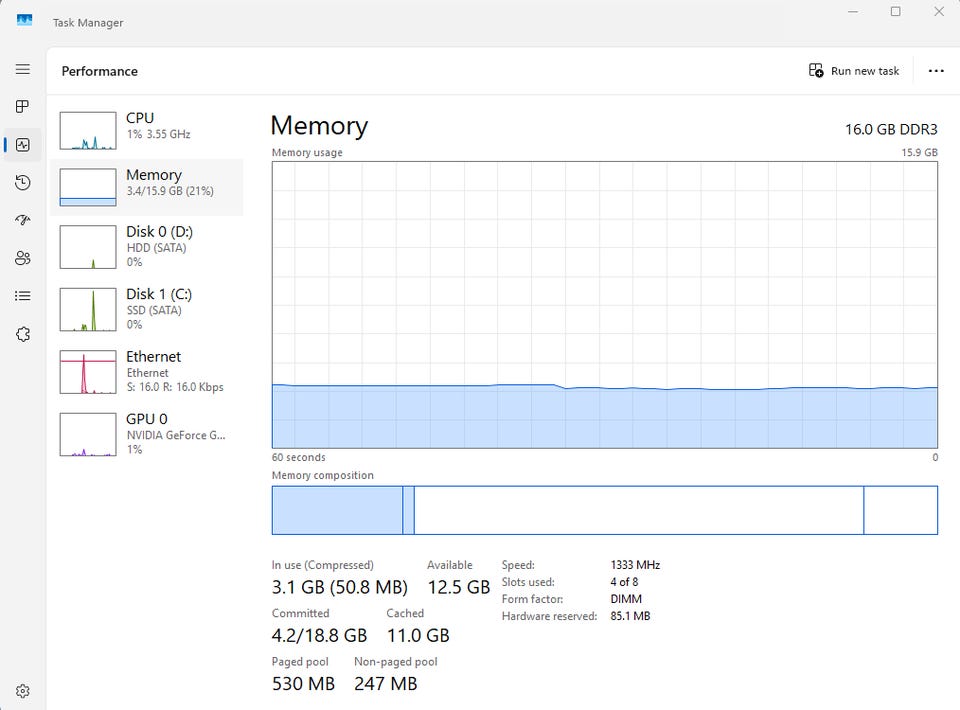The width and height of the screenshot is (960, 710).
Task: Click the In use value 3.1 GB (50.8 MB)
Action: point(339,587)
